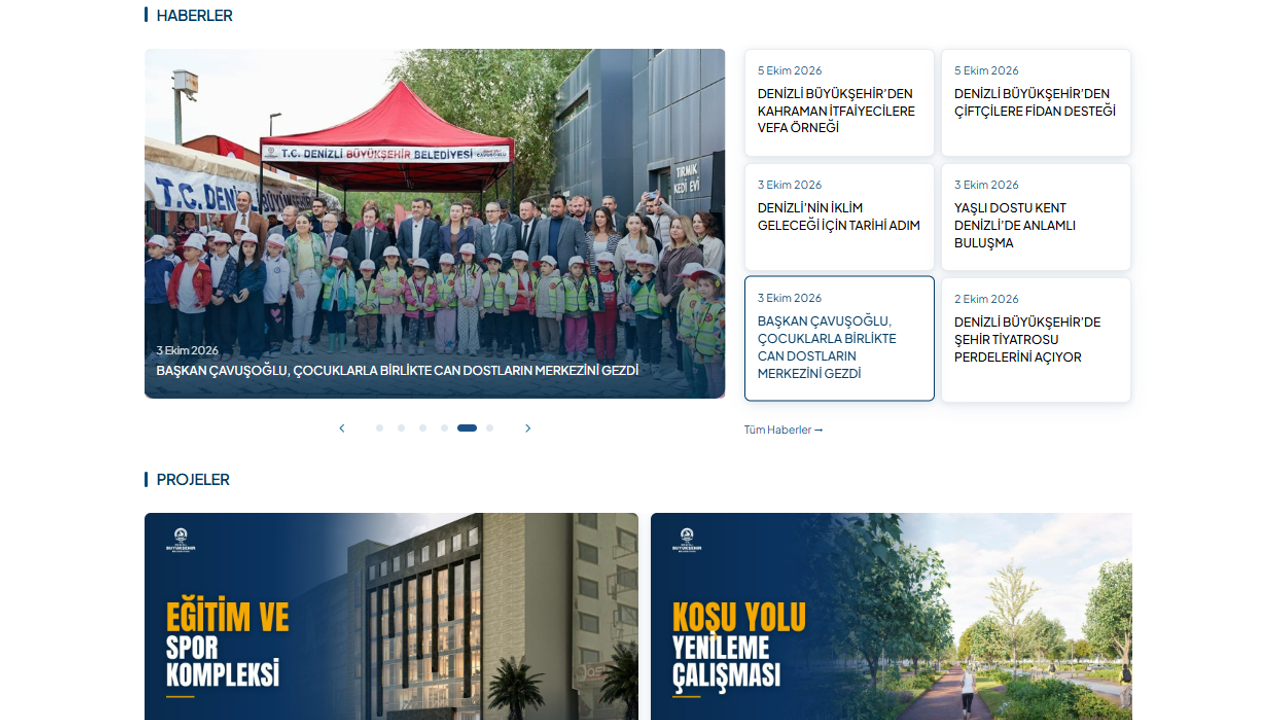Click the 'PROJELER' section heading

[x=193, y=479]
